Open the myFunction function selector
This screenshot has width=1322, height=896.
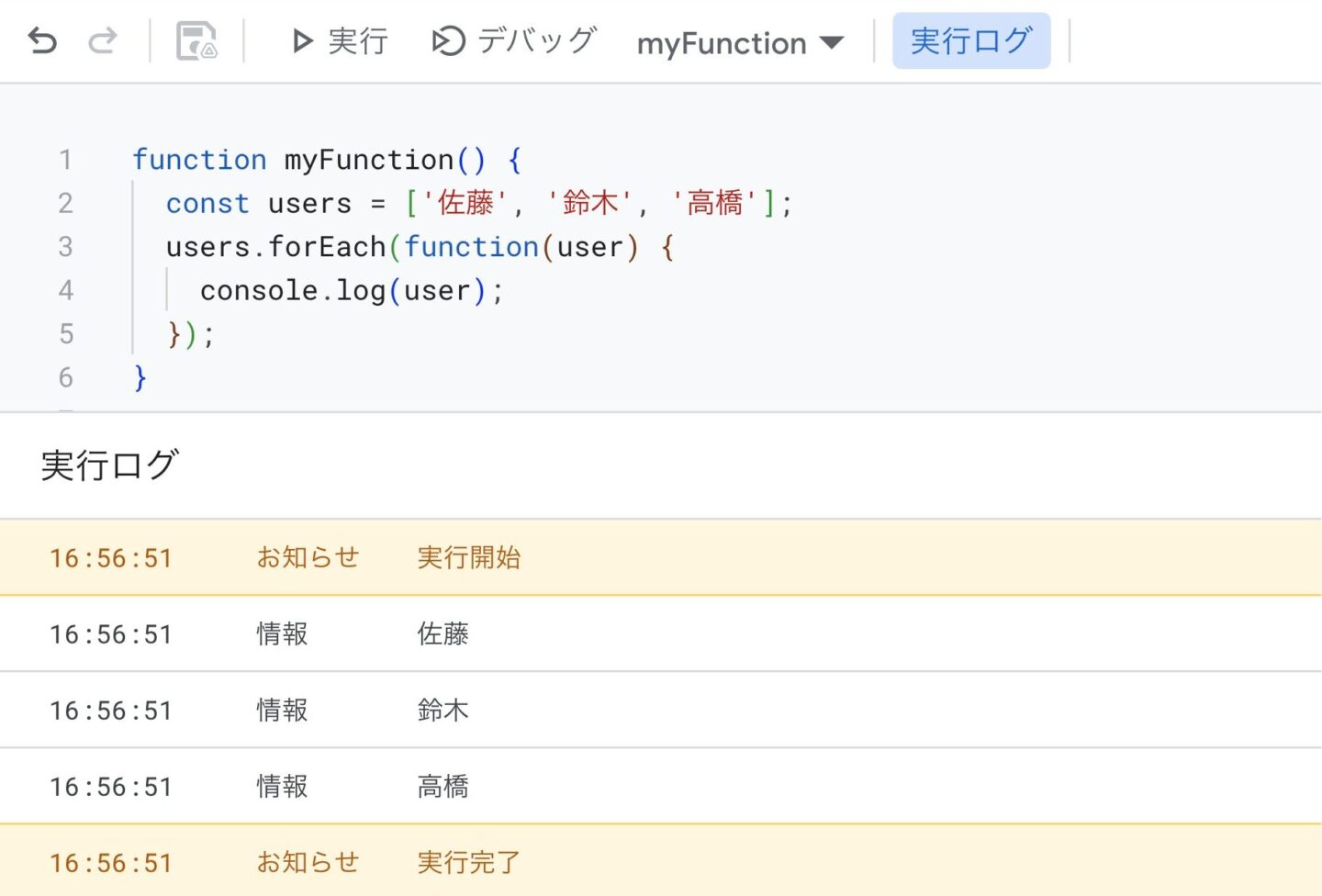[721, 43]
